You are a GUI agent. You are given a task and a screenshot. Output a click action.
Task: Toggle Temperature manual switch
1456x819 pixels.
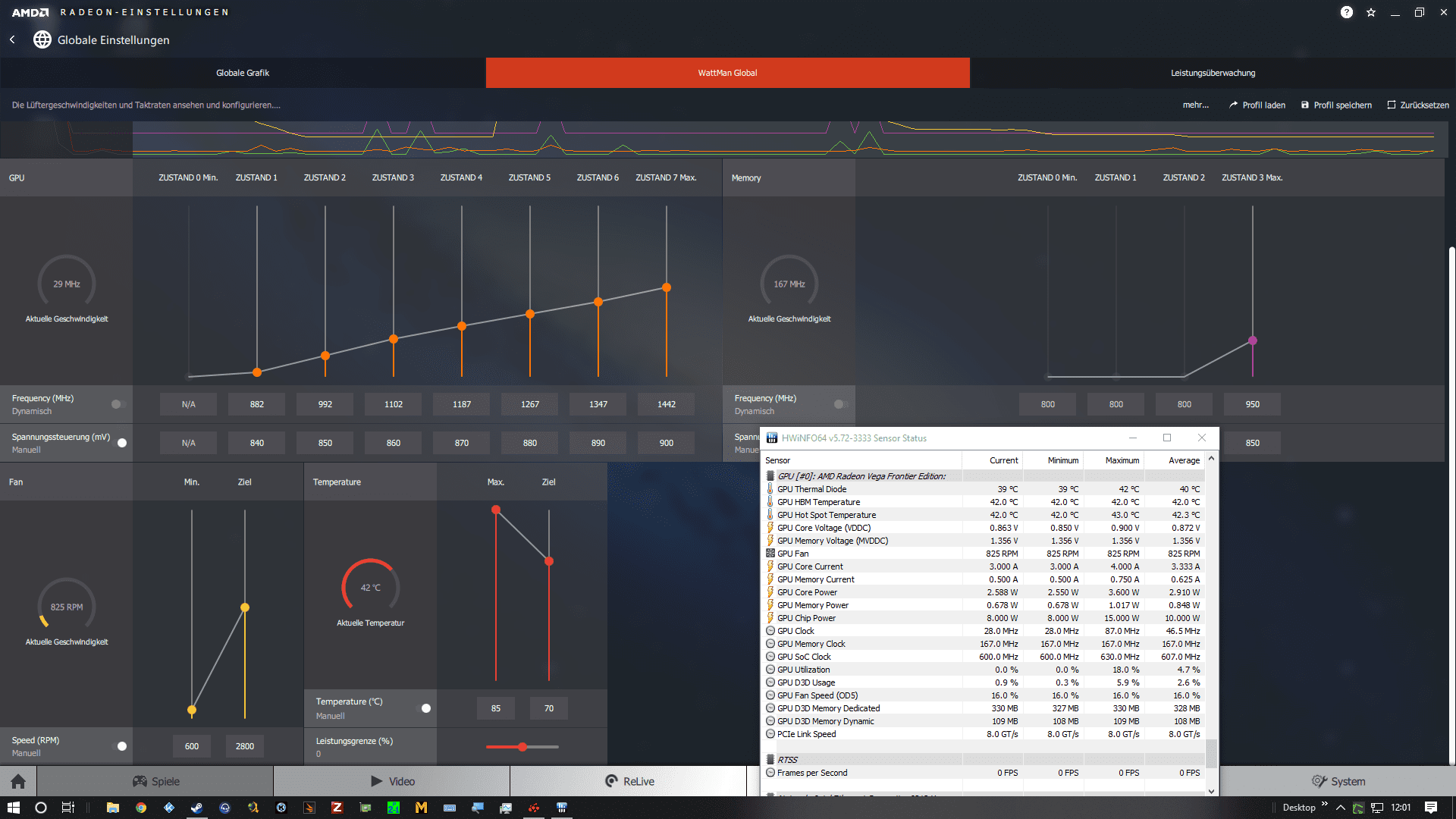[x=425, y=708]
